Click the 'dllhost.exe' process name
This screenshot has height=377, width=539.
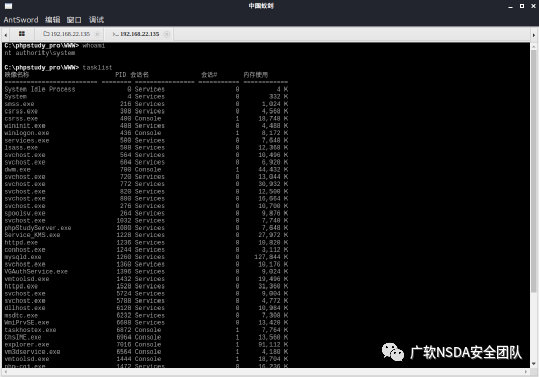(x=25, y=308)
